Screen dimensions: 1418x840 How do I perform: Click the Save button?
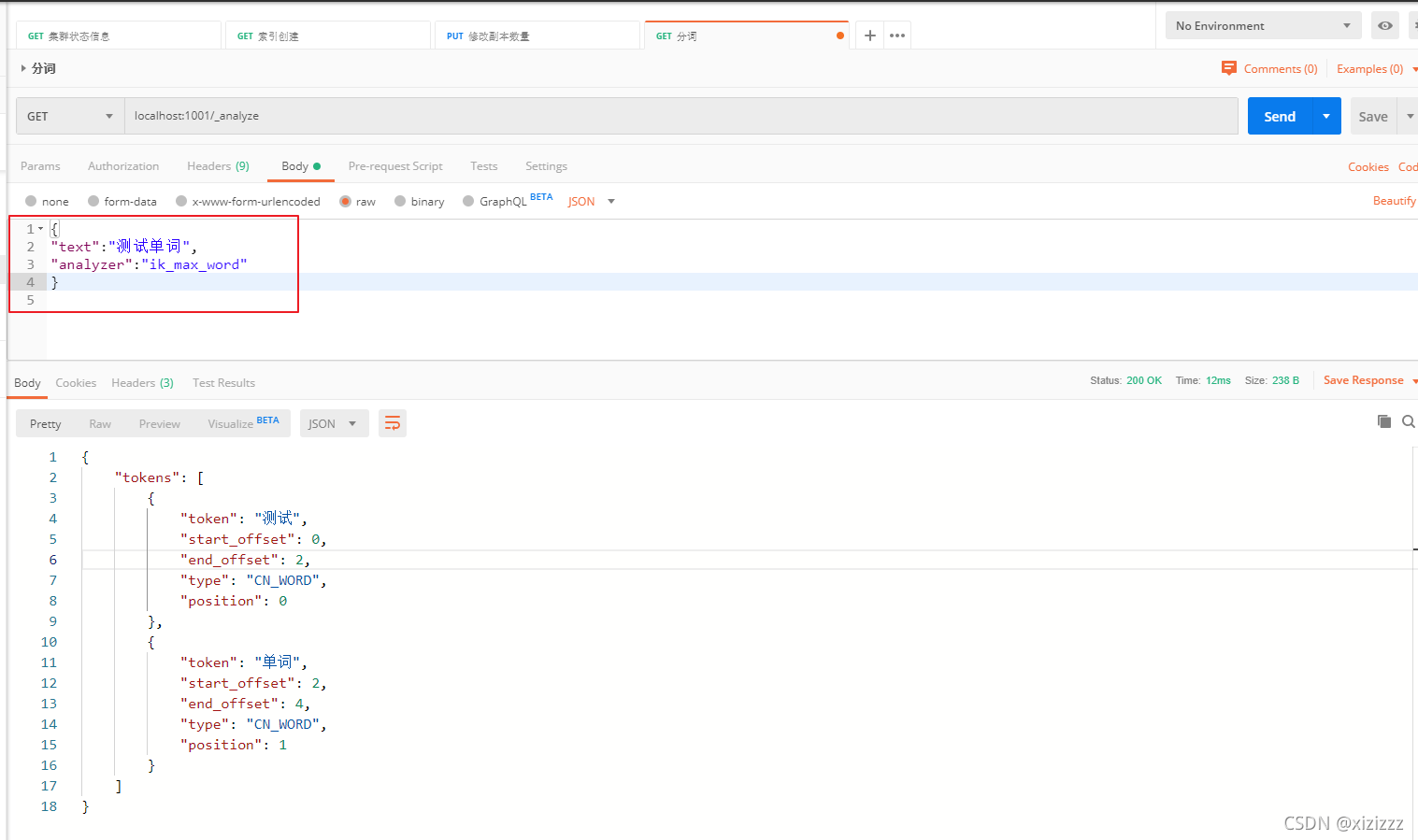[1373, 116]
